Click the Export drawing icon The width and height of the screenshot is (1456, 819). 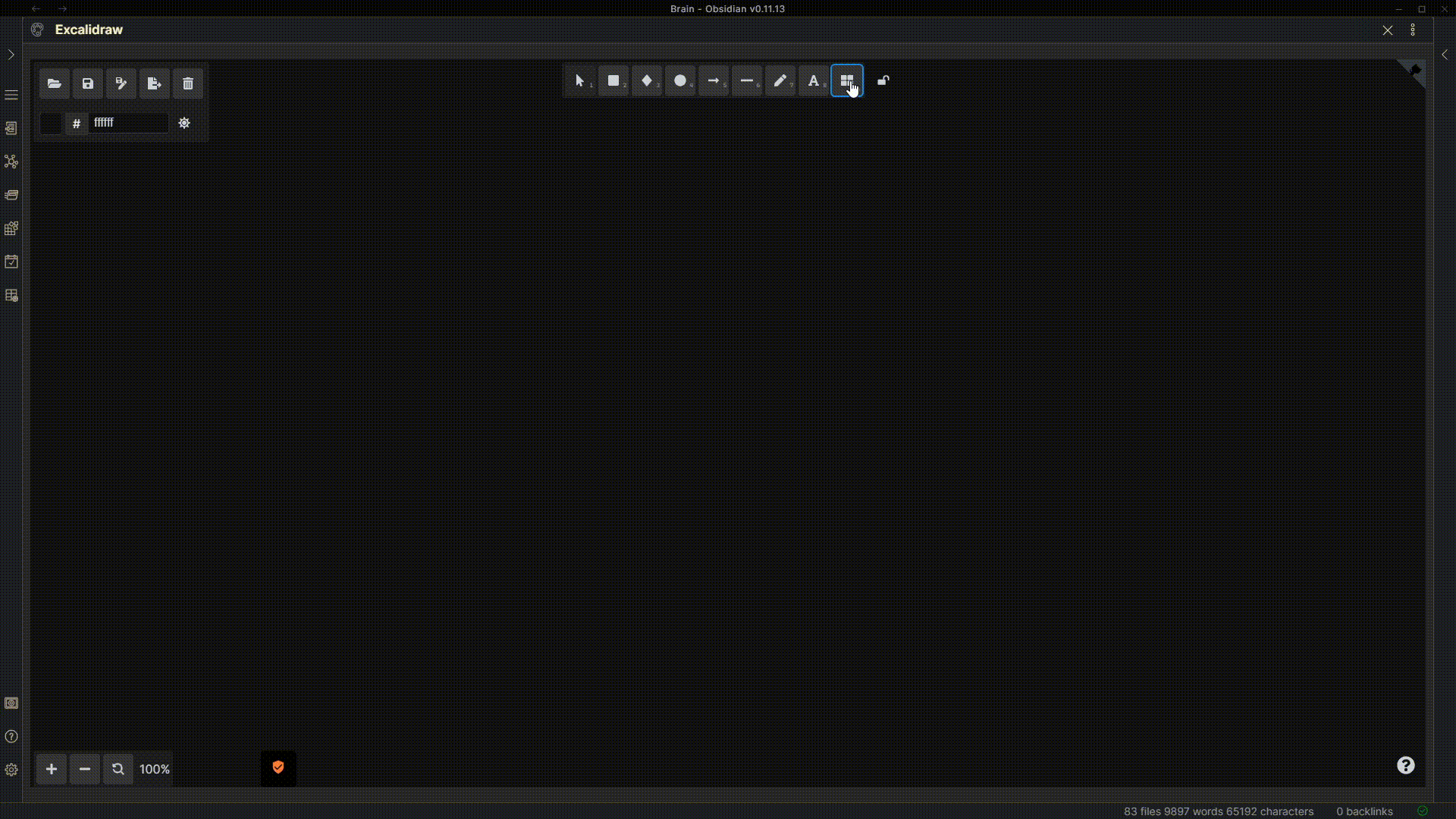click(x=155, y=84)
